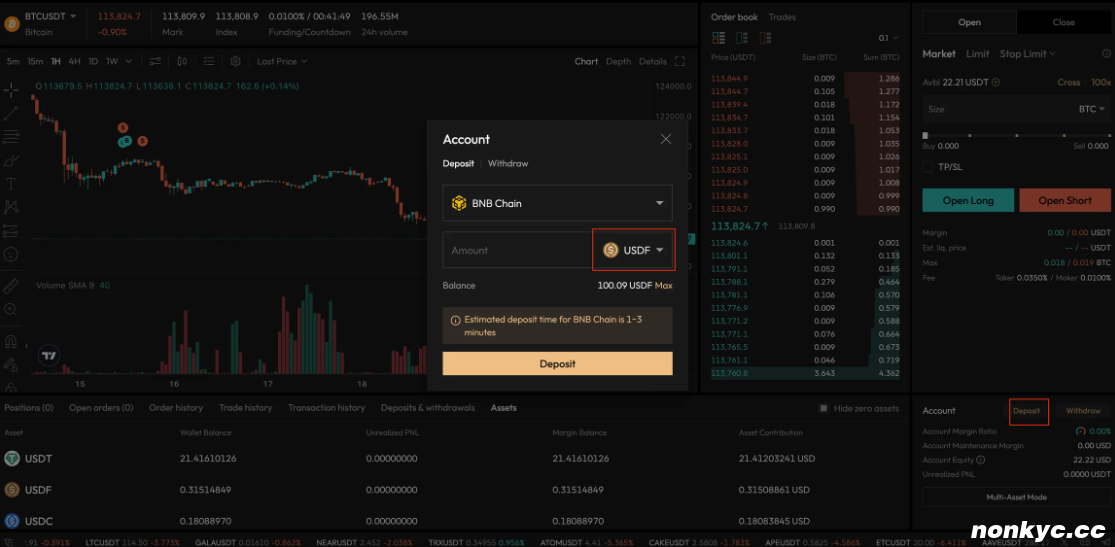Open the chart checklist templates icon
The width and height of the screenshot is (1115, 547).
coord(209,61)
